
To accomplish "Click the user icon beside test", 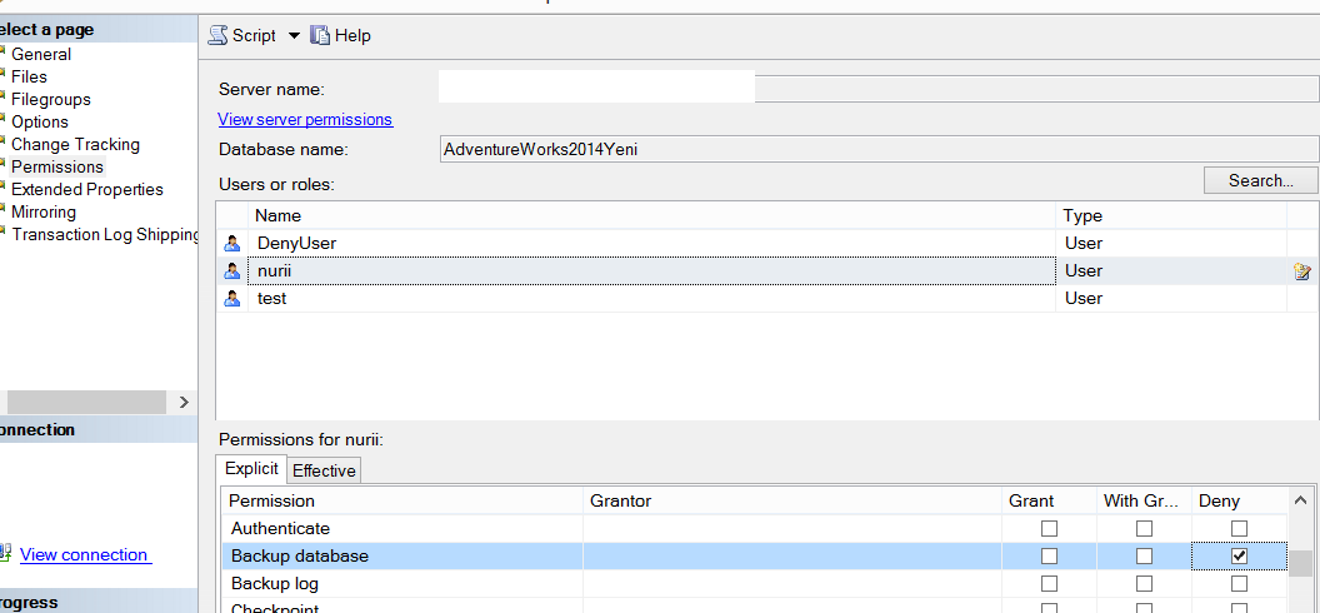I will click(232, 298).
